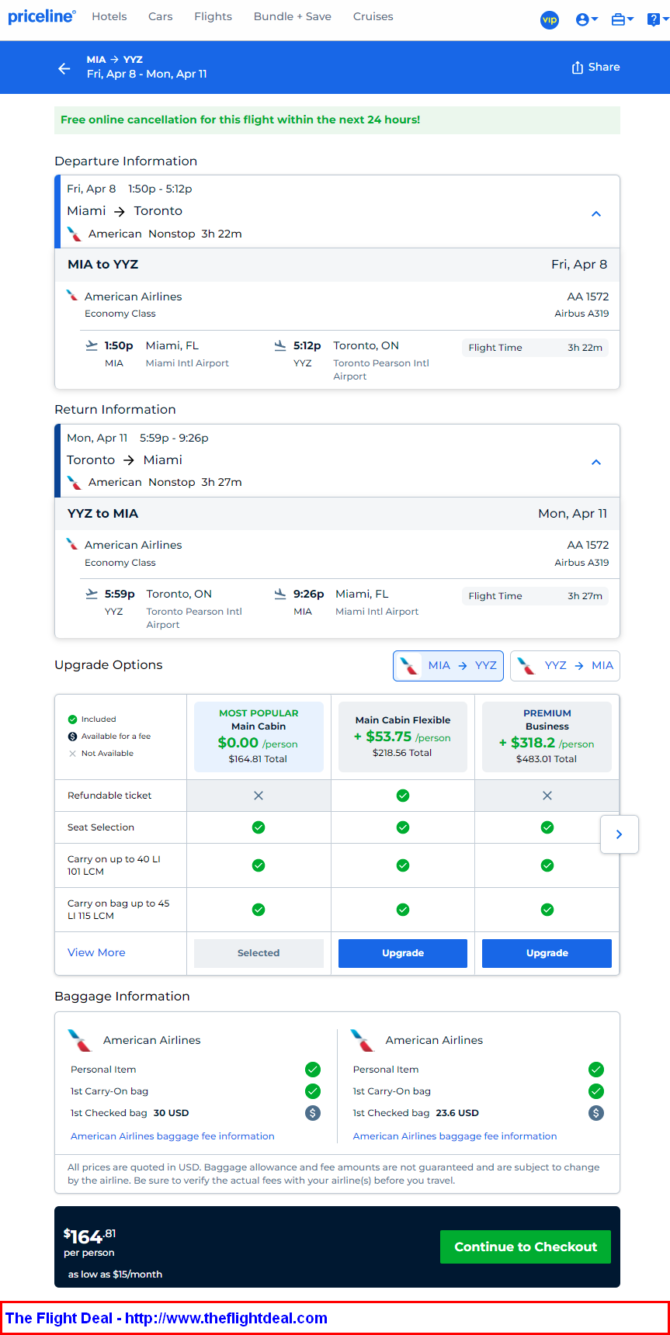
Task: Open the help question mark icon
Action: pos(655,19)
